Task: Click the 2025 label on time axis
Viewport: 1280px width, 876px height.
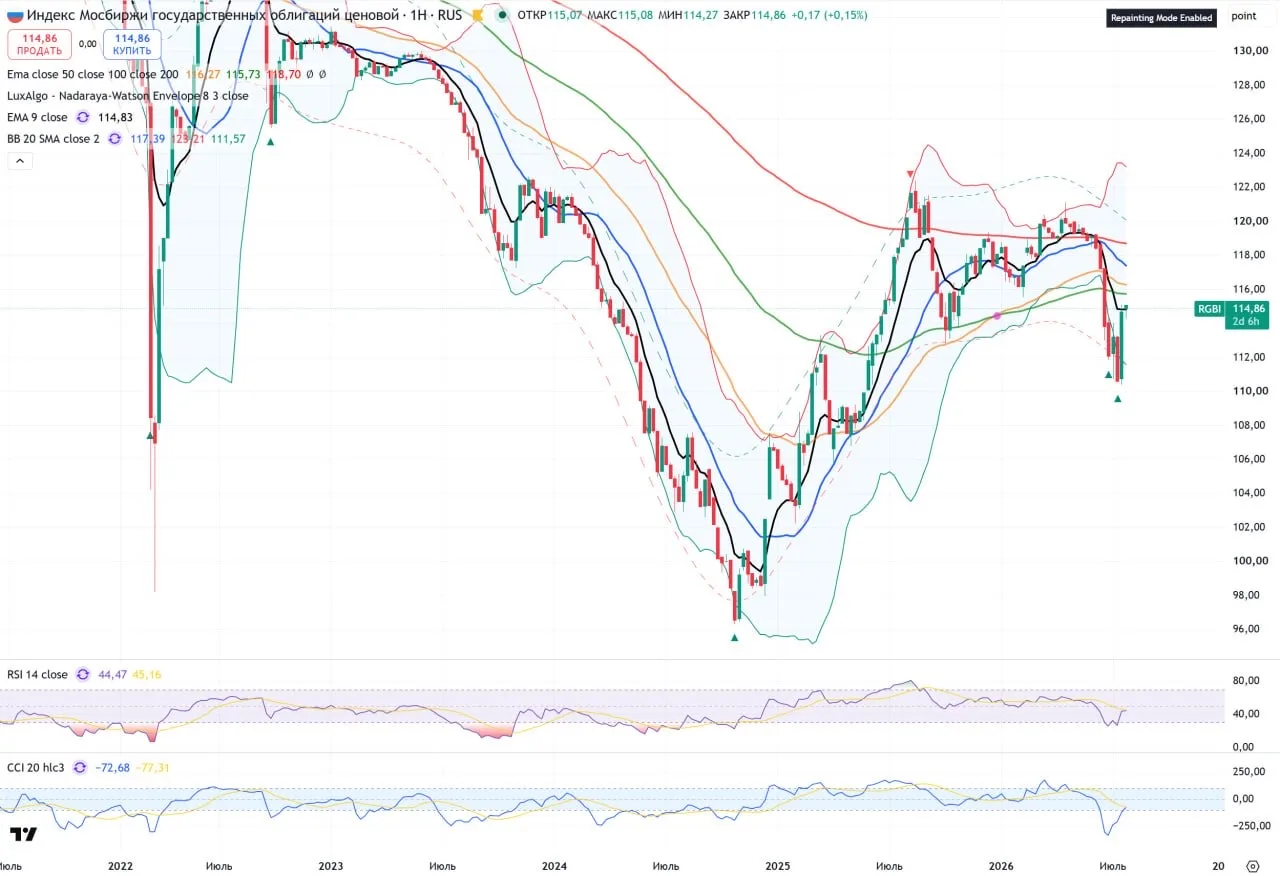Action: pos(778,866)
